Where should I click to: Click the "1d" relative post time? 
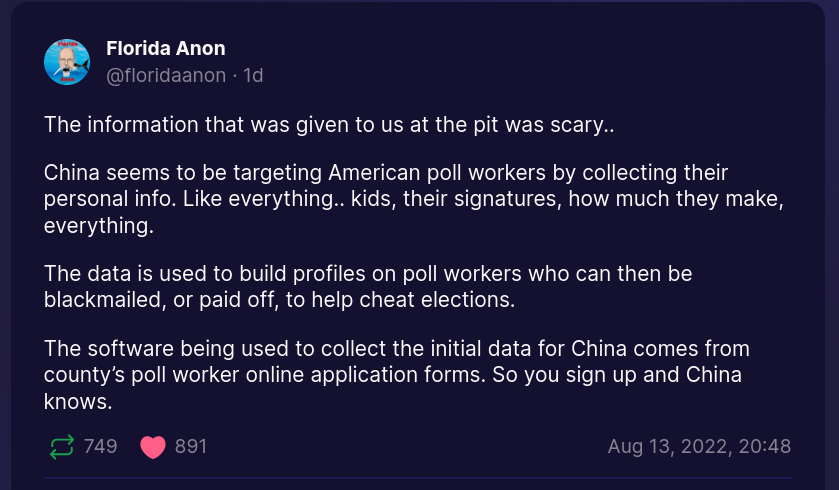(253, 75)
